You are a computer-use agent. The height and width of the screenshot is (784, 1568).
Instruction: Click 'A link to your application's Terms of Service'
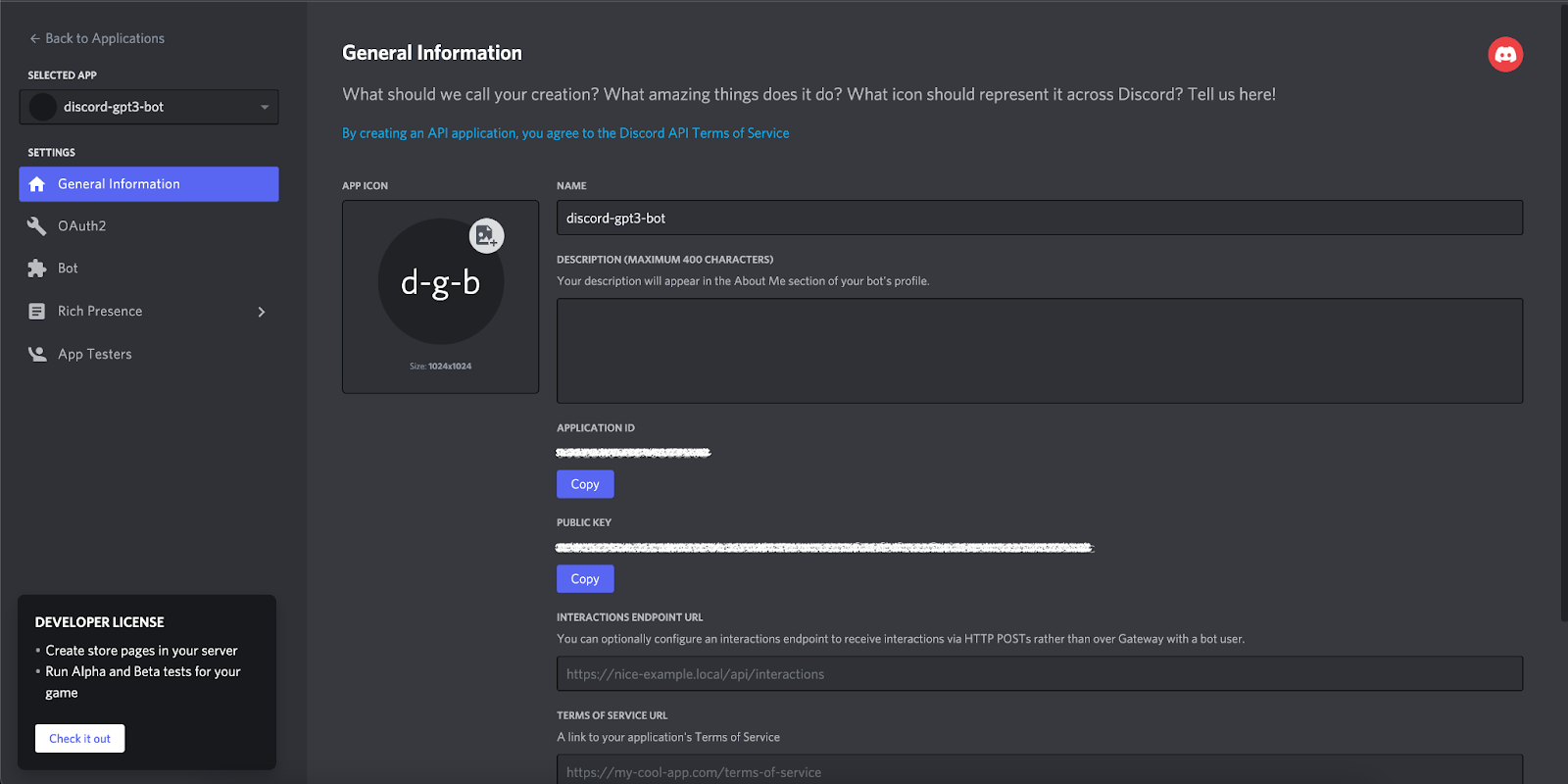[668, 737]
